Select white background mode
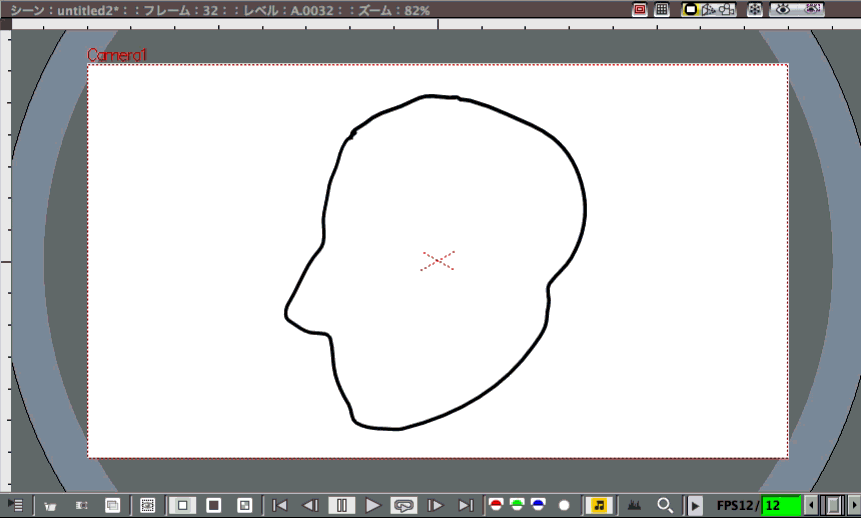 click(x=182, y=506)
